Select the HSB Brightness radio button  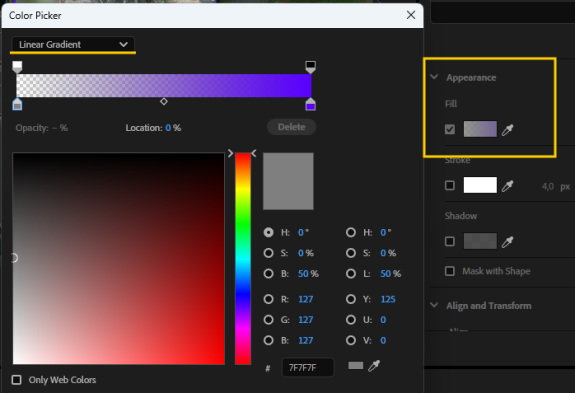(x=268, y=273)
